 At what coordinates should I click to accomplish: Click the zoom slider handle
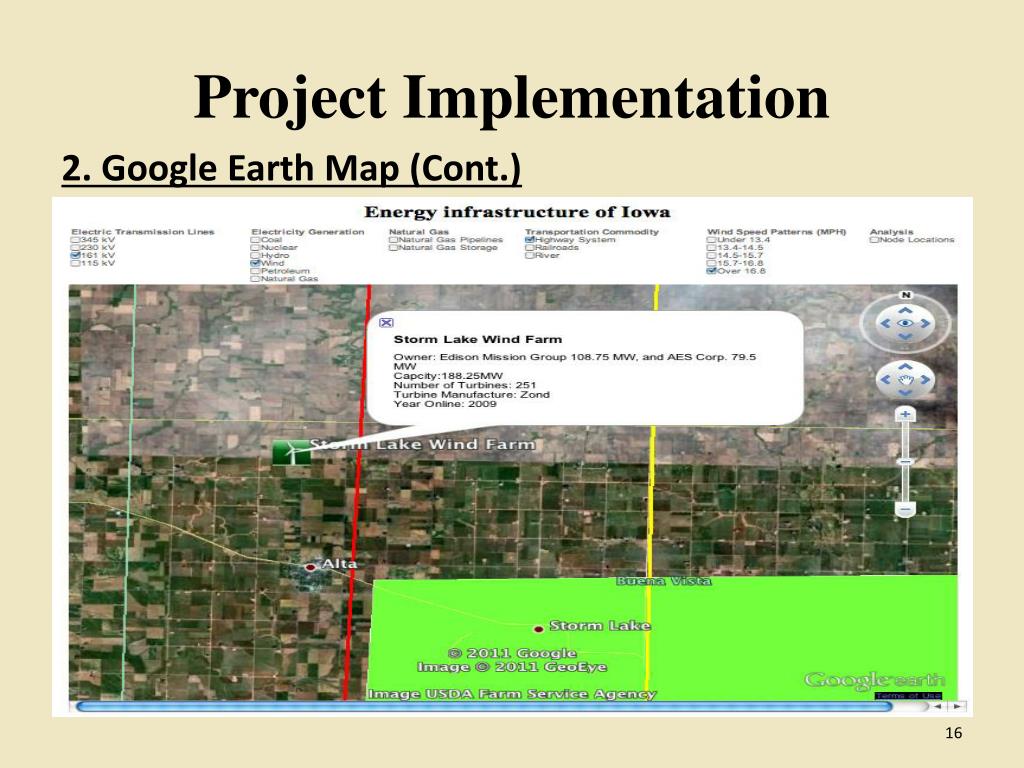[905, 462]
